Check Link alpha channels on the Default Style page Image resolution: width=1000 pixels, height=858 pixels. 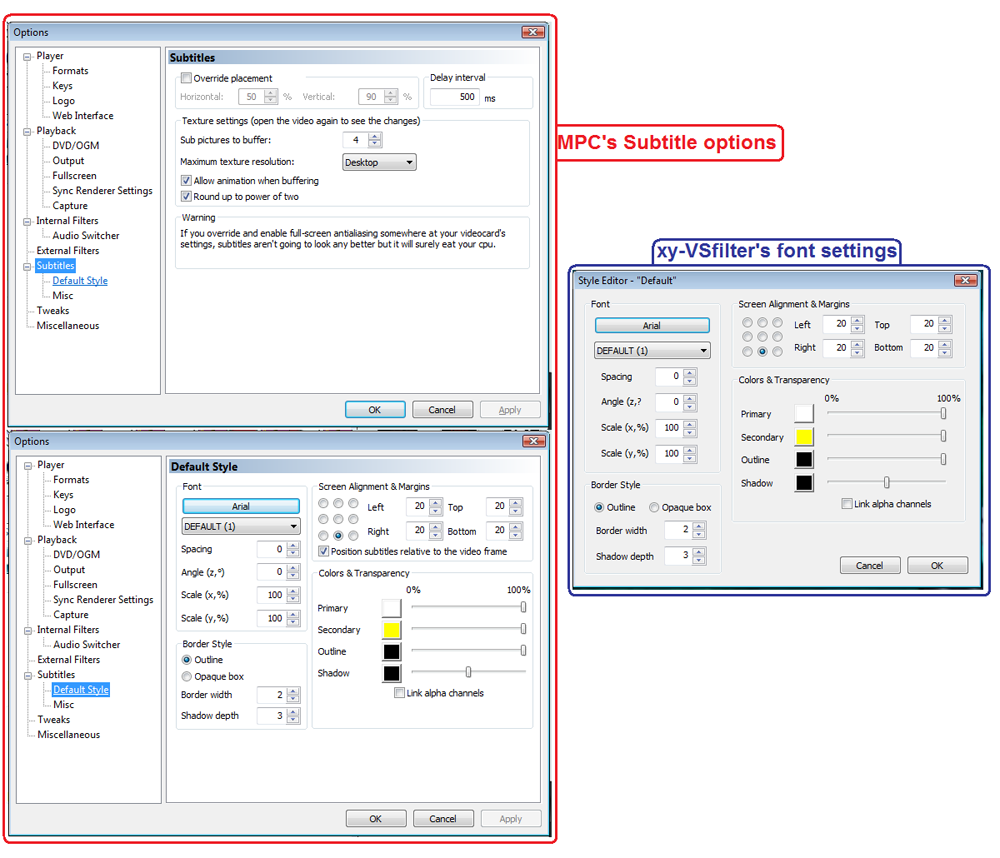click(x=400, y=693)
